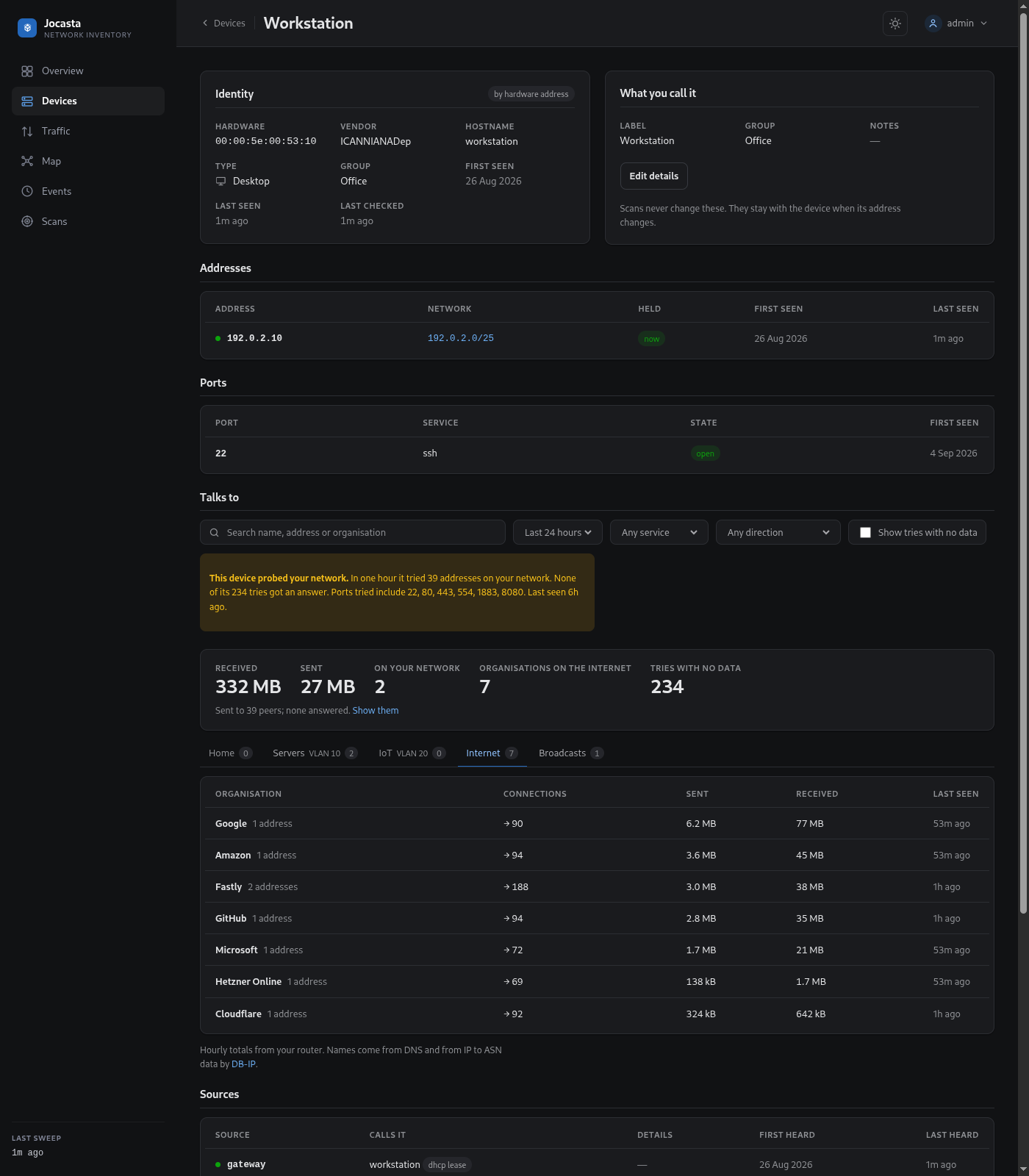Click the Scans target icon
This screenshot has width=1029, height=1176.
[x=27, y=222]
